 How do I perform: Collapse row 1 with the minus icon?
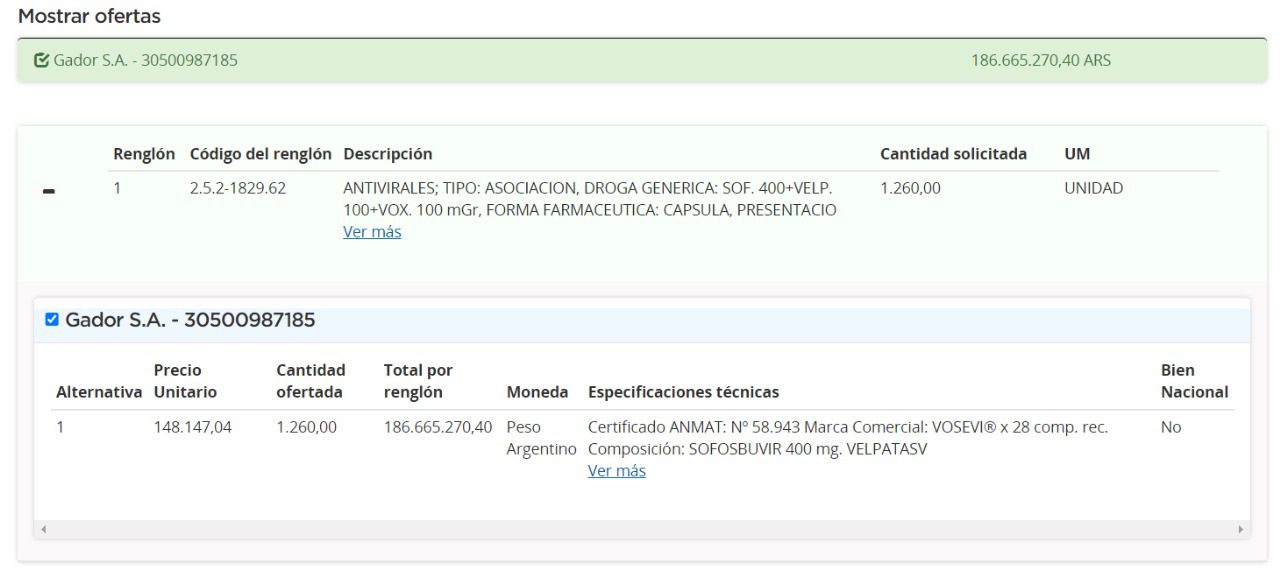coord(49,193)
